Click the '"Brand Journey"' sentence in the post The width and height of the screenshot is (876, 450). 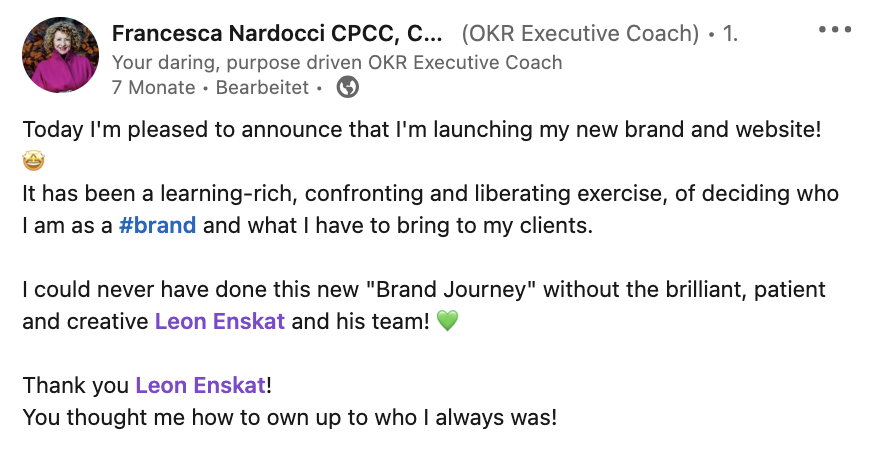424,290
